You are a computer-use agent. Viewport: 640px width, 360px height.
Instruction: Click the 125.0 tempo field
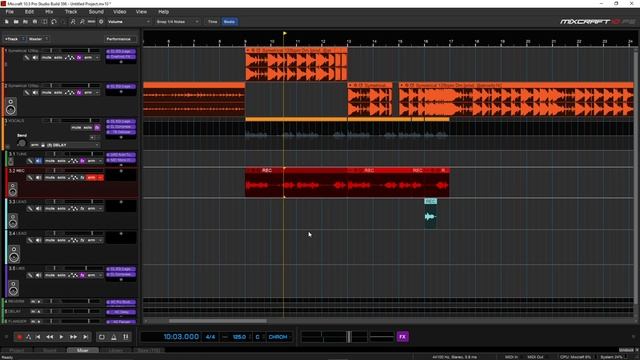239,337
